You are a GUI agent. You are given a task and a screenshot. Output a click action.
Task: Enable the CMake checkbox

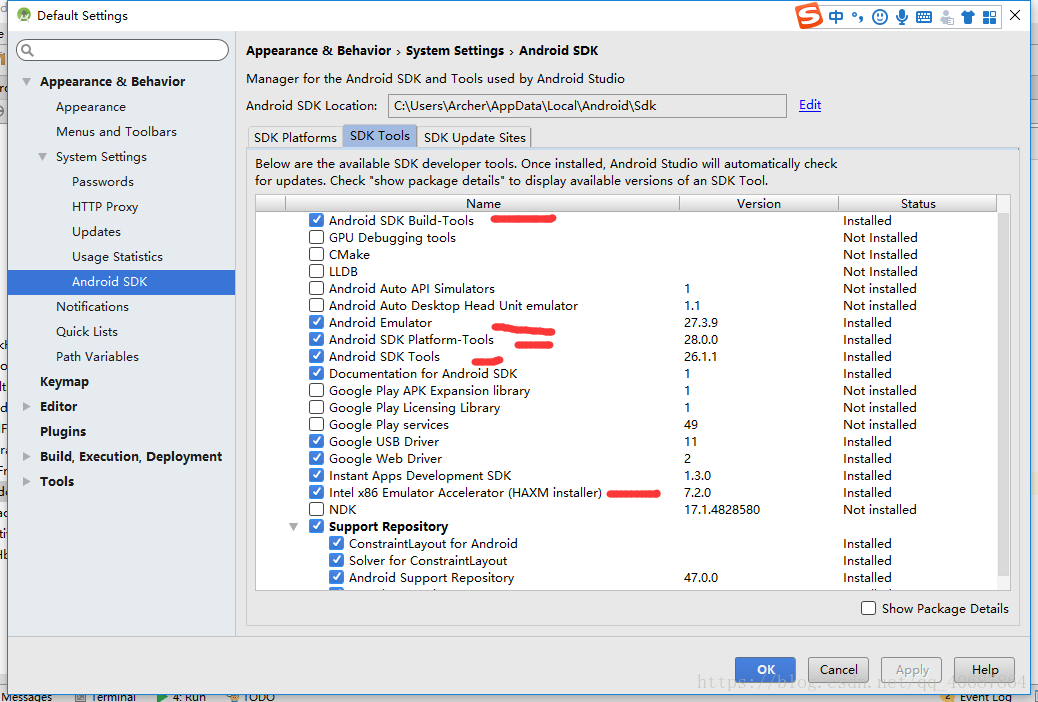pos(316,254)
